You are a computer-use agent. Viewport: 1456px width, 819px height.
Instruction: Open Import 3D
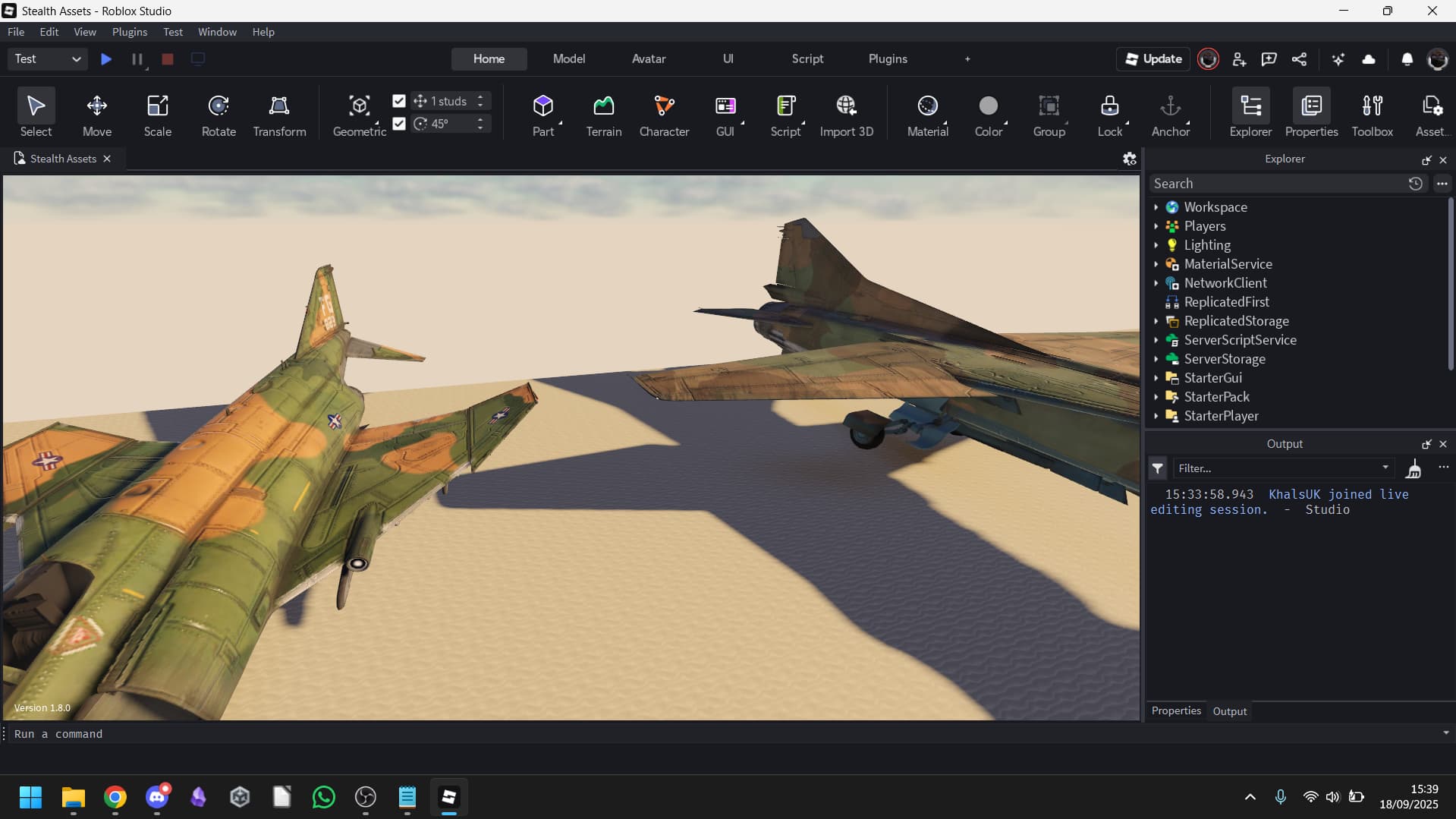847,114
